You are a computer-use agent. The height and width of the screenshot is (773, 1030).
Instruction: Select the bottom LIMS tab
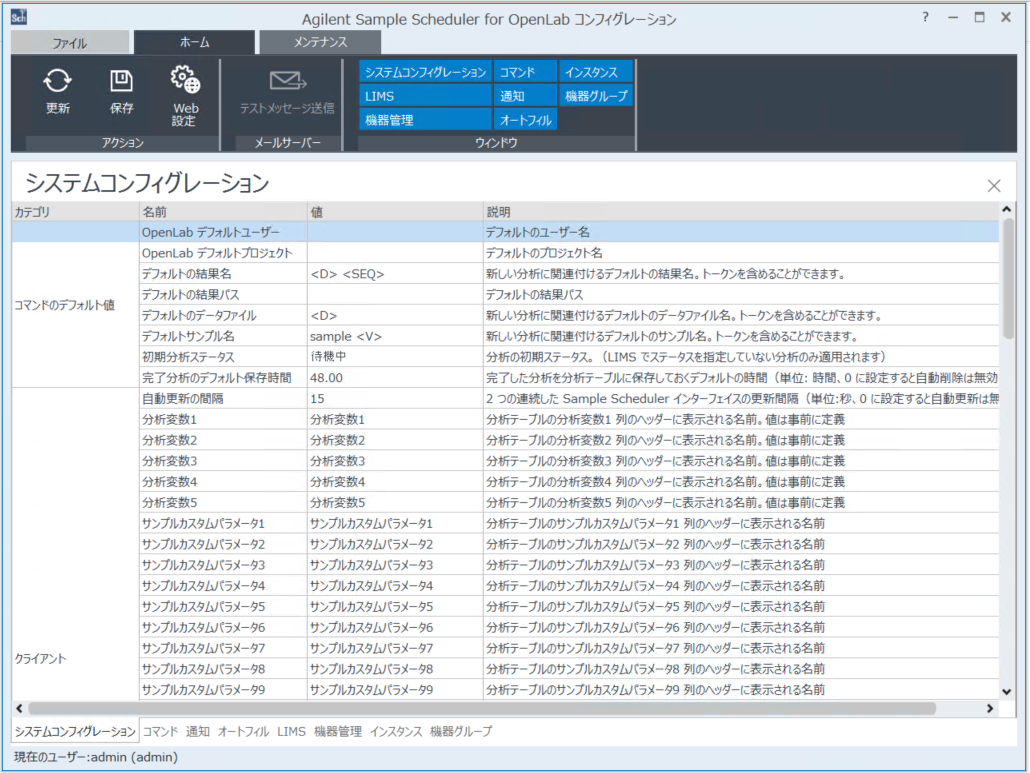tap(291, 731)
